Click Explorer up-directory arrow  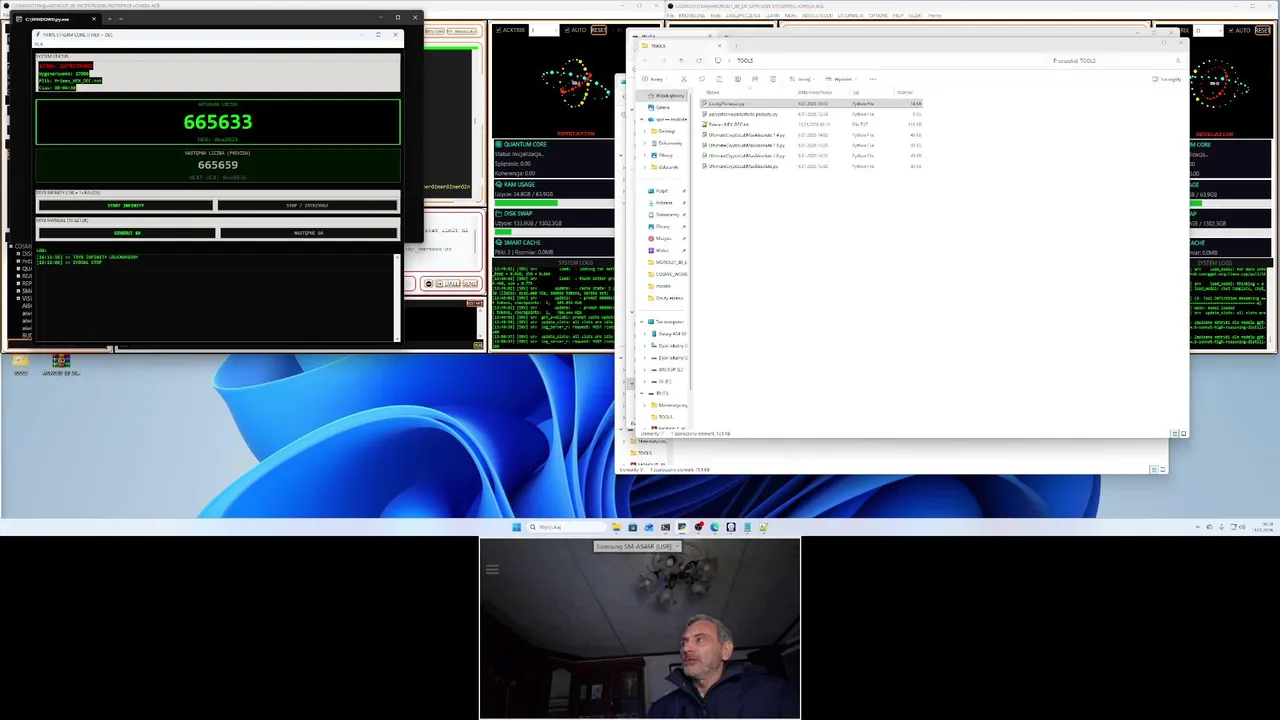click(x=682, y=60)
